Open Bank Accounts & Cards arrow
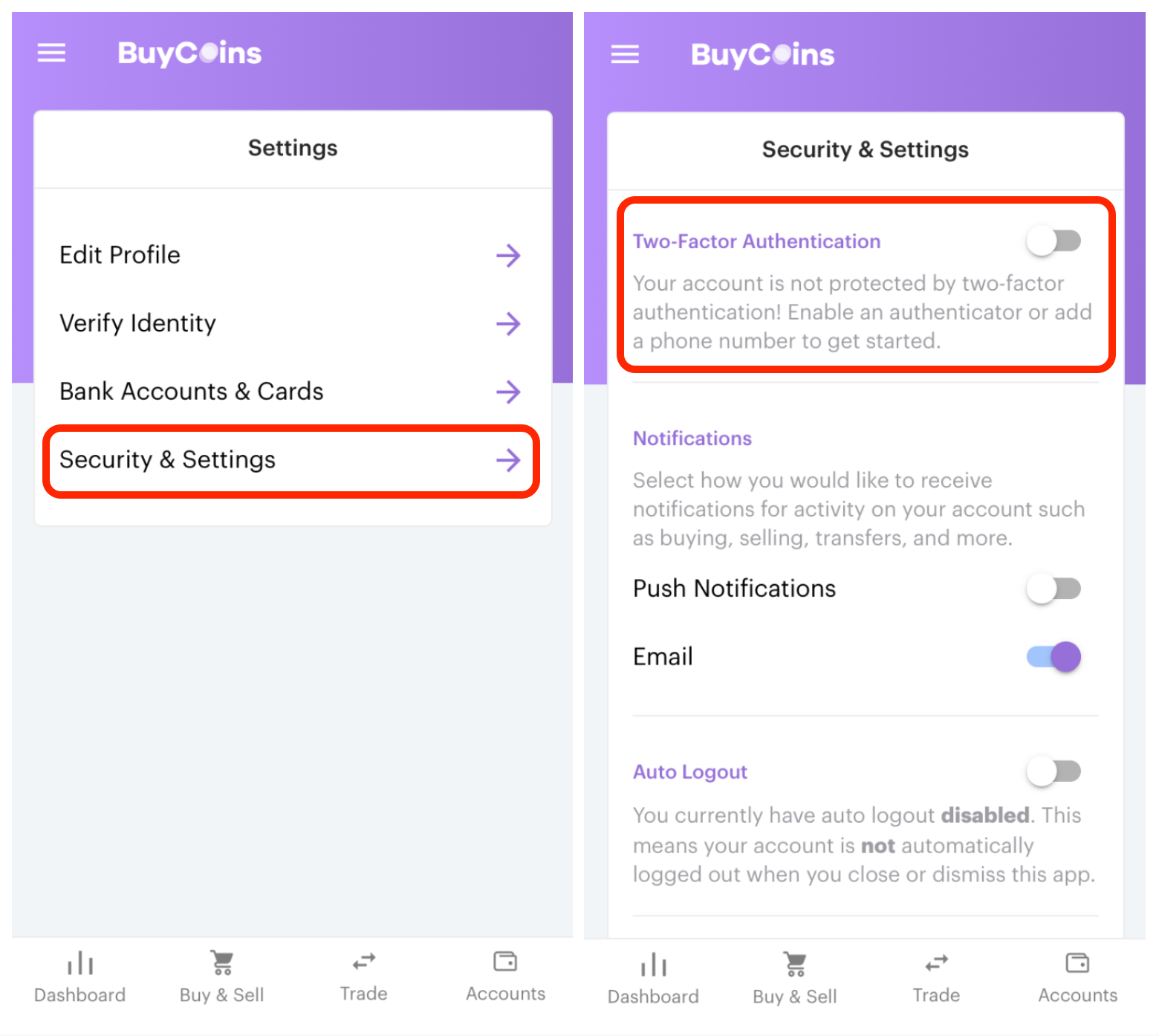Viewport: 1159px width, 1036px height. tap(508, 392)
